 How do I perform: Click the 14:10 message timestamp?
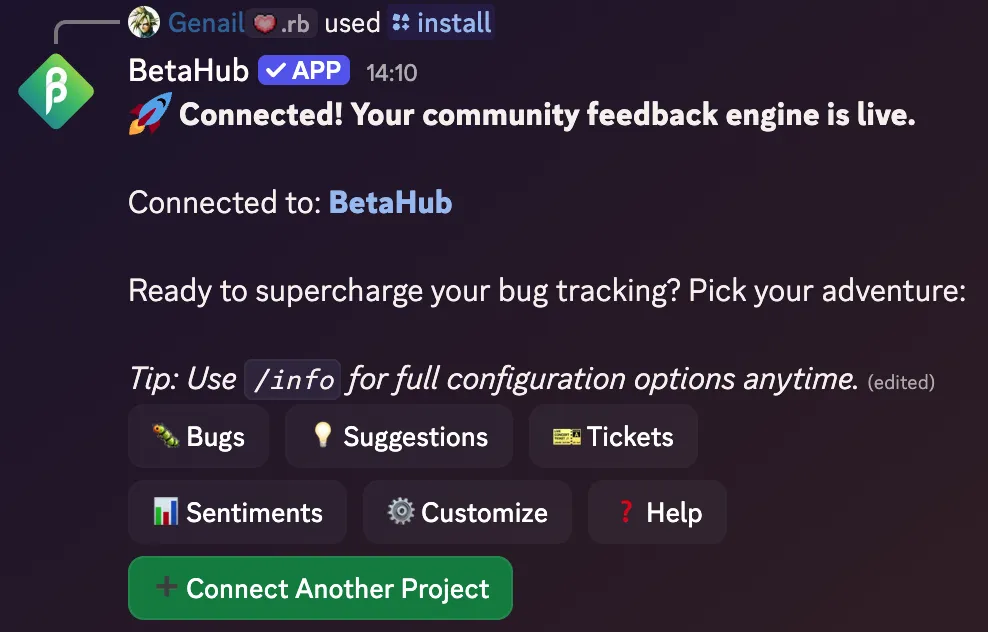[x=391, y=73]
